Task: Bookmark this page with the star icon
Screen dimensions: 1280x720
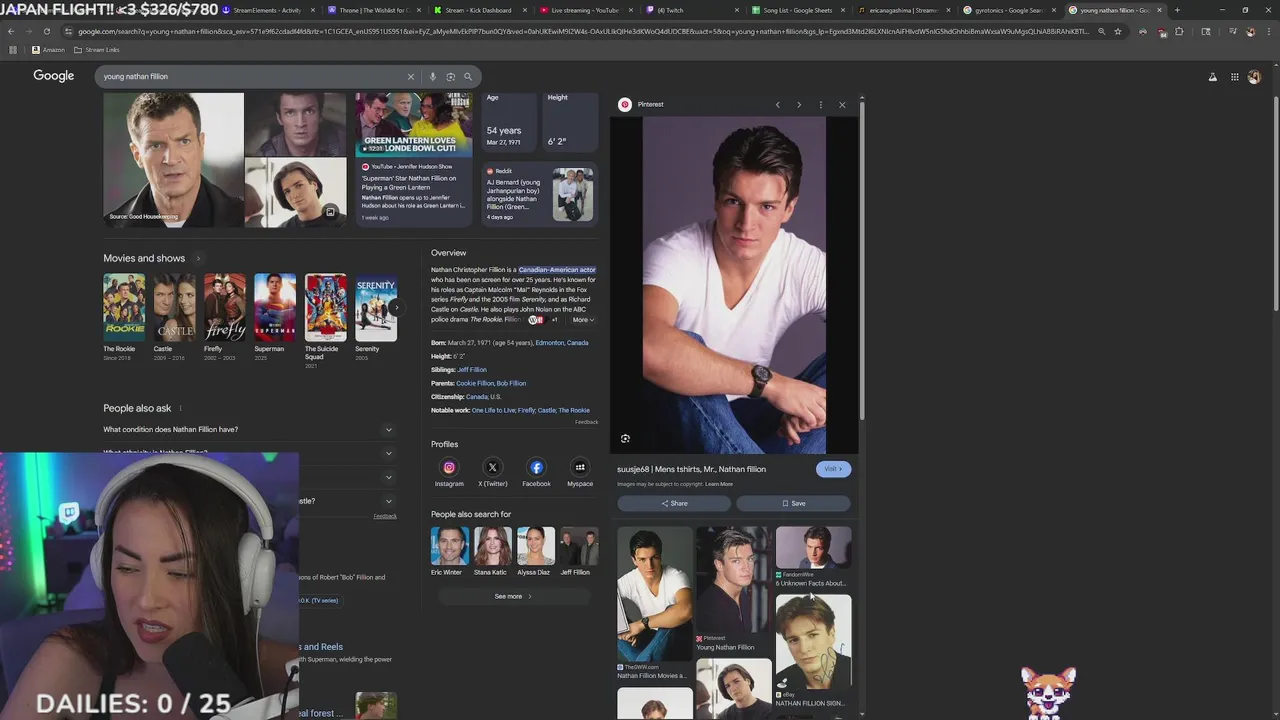Action: coord(1118,31)
